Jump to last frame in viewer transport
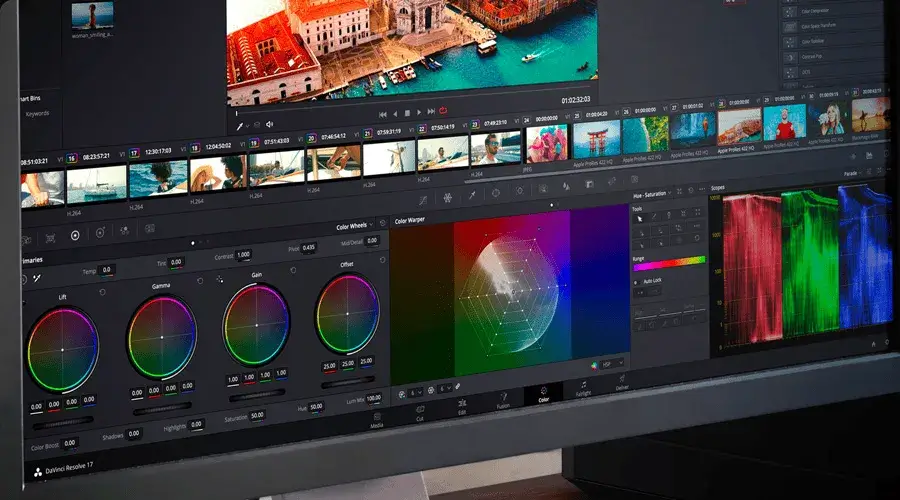 (431, 111)
